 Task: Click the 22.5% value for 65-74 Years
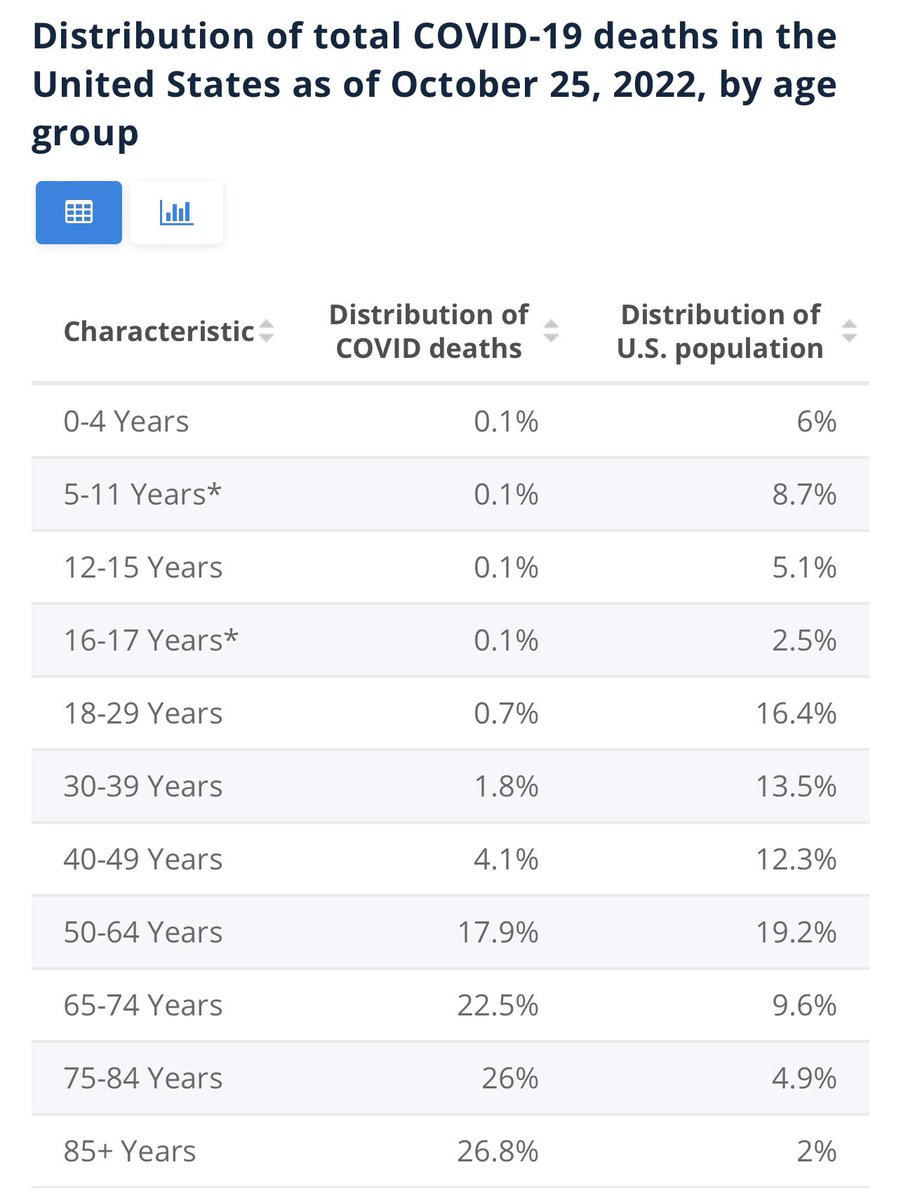(497, 1005)
